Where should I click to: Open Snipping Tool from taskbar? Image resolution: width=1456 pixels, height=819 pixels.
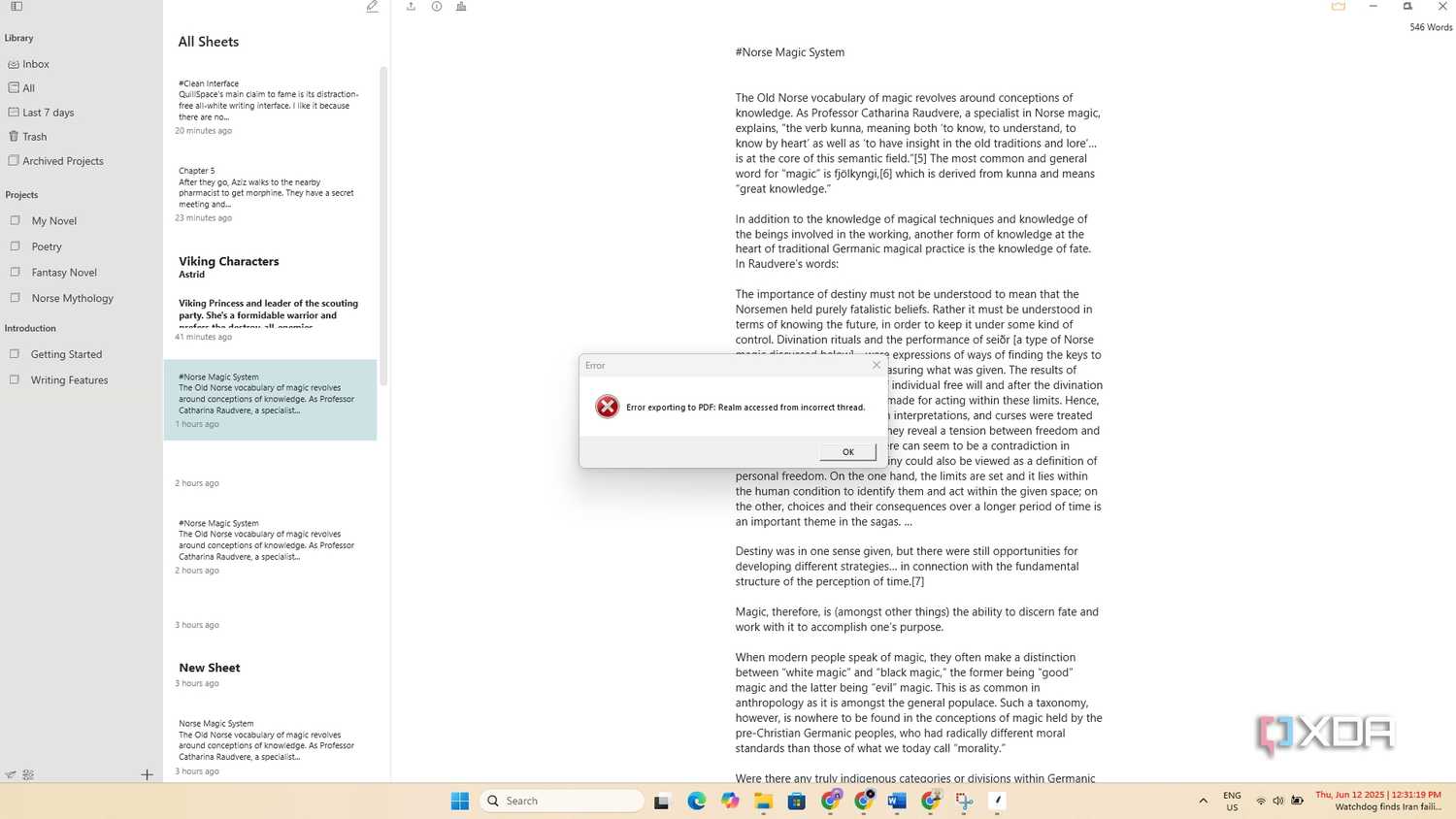pos(964,801)
